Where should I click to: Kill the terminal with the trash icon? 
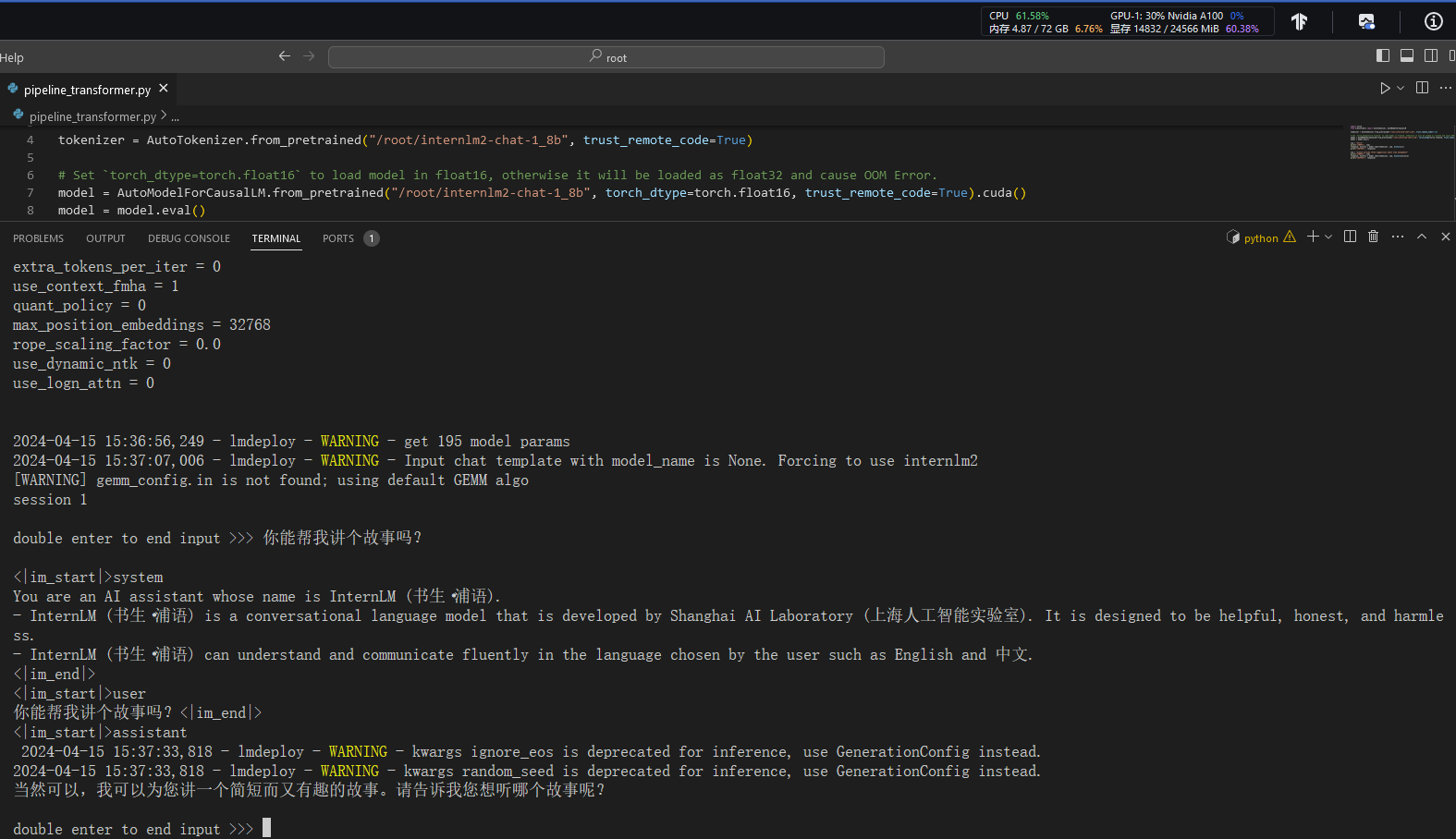(1373, 237)
